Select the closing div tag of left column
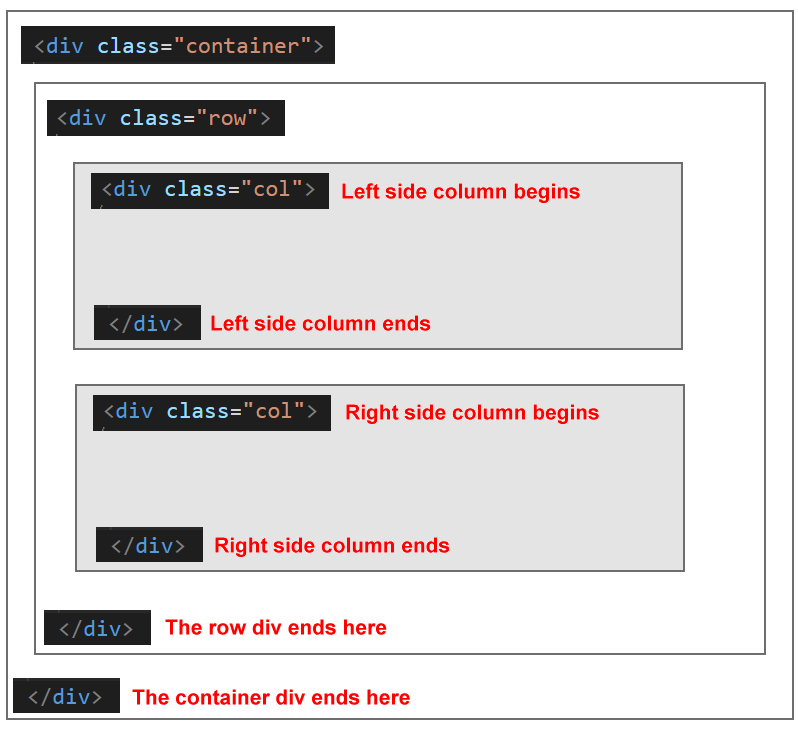The height and width of the screenshot is (730, 798). point(147,323)
